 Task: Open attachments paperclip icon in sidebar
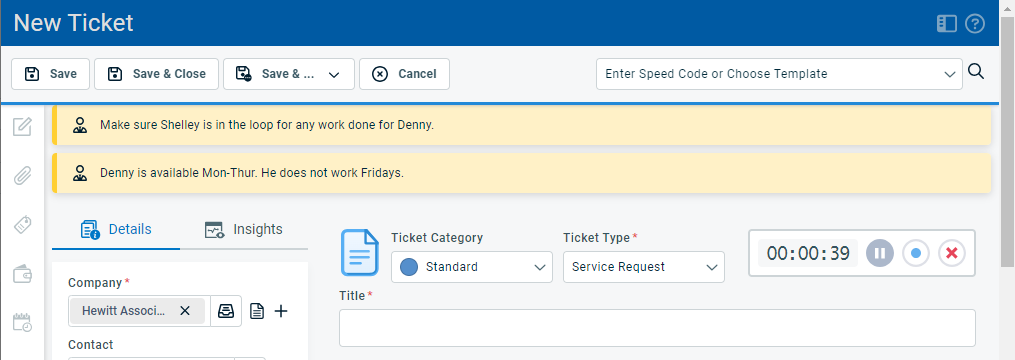tap(23, 175)
